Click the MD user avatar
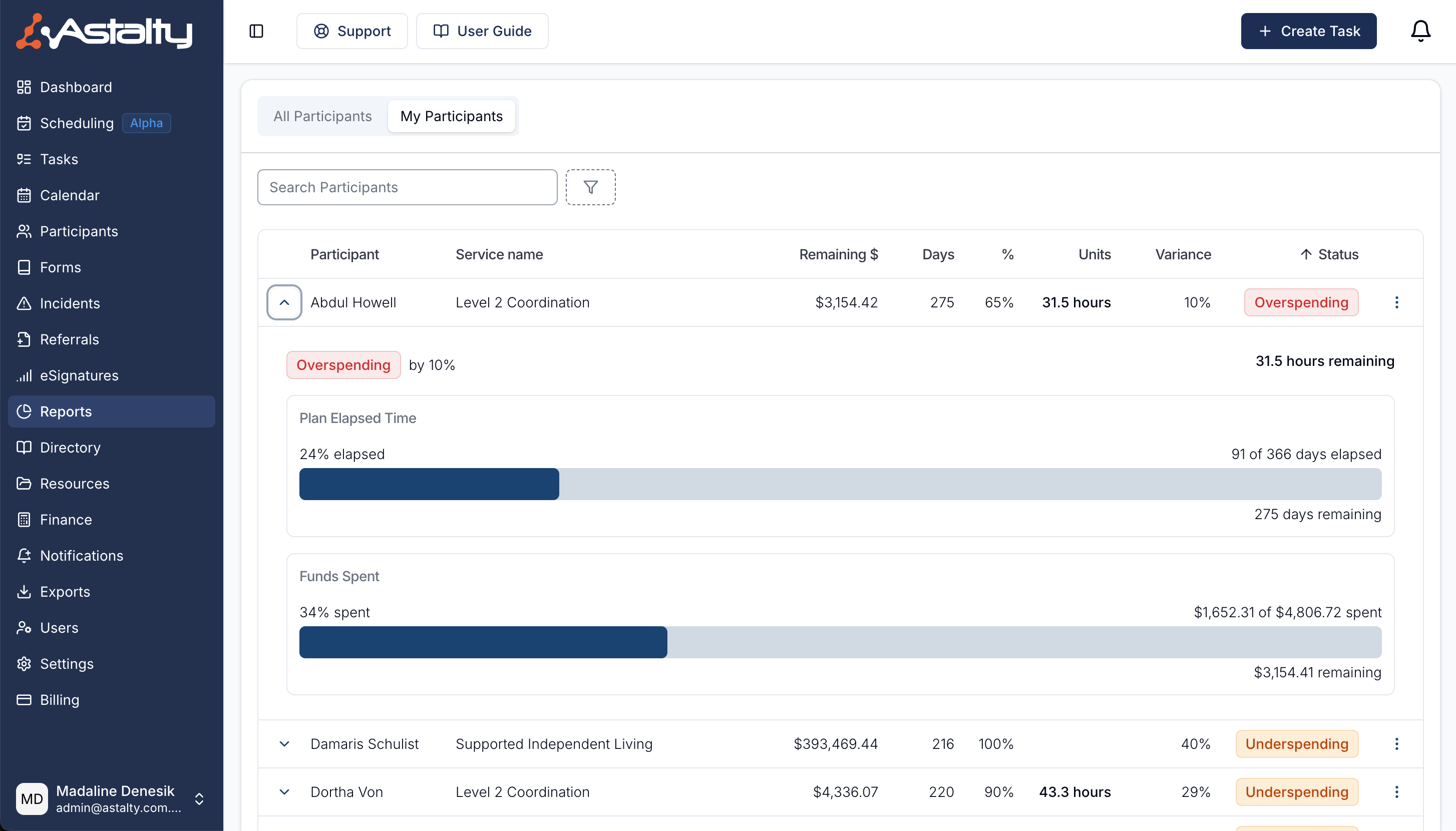Screen dimensions: 1456x831 [x=32, y=798]
